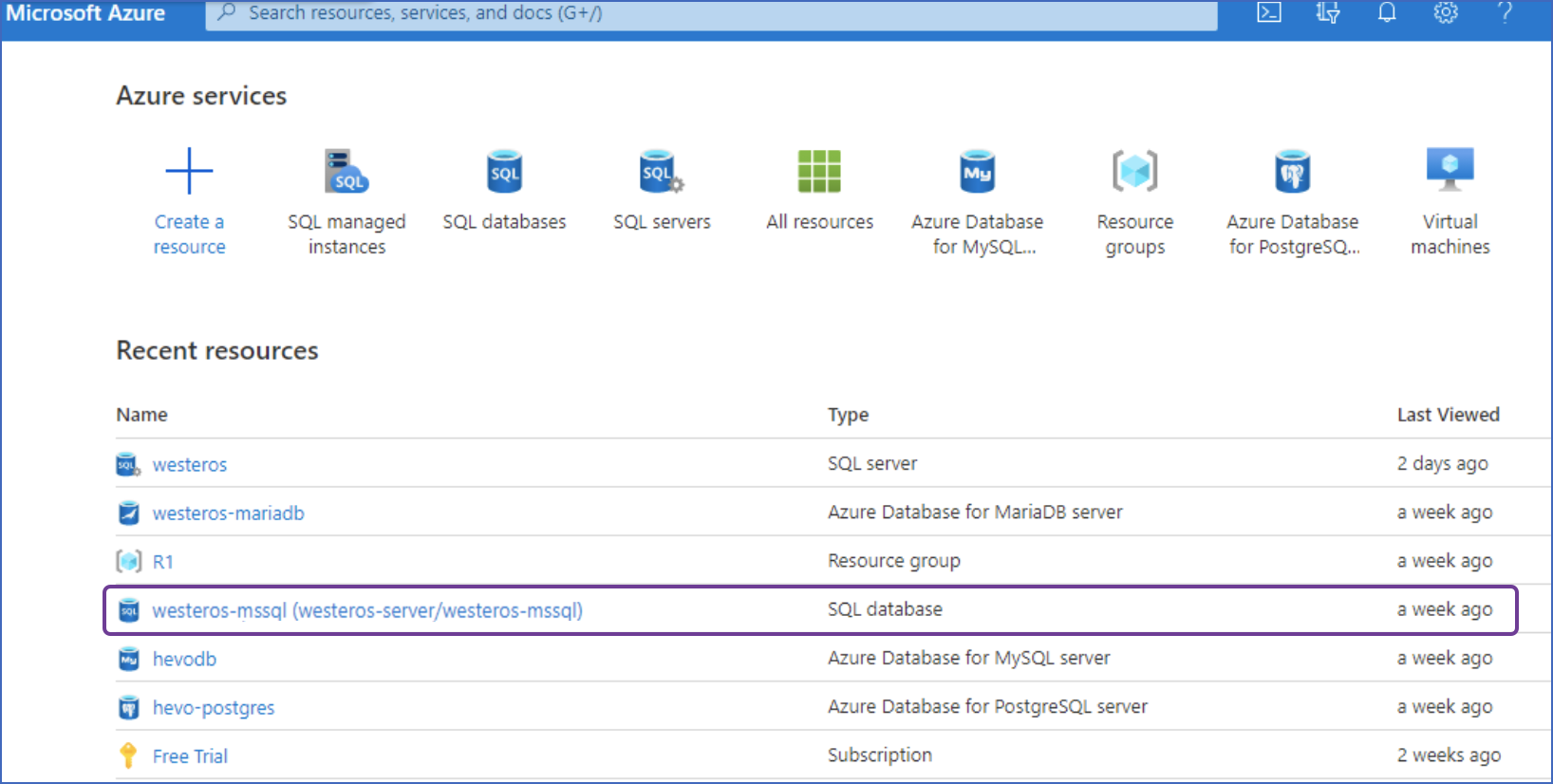Click the 'Subscription' type cell
Screen dimensions: 1553x784
pos(880,756)
